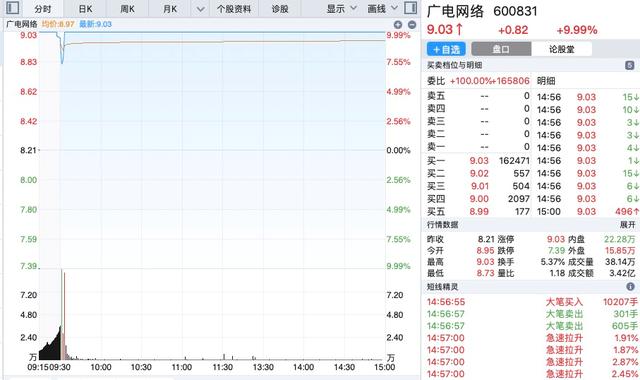Click the 跌停 value 7.39
The image size is (640, 380).
[x=556, y=250]
